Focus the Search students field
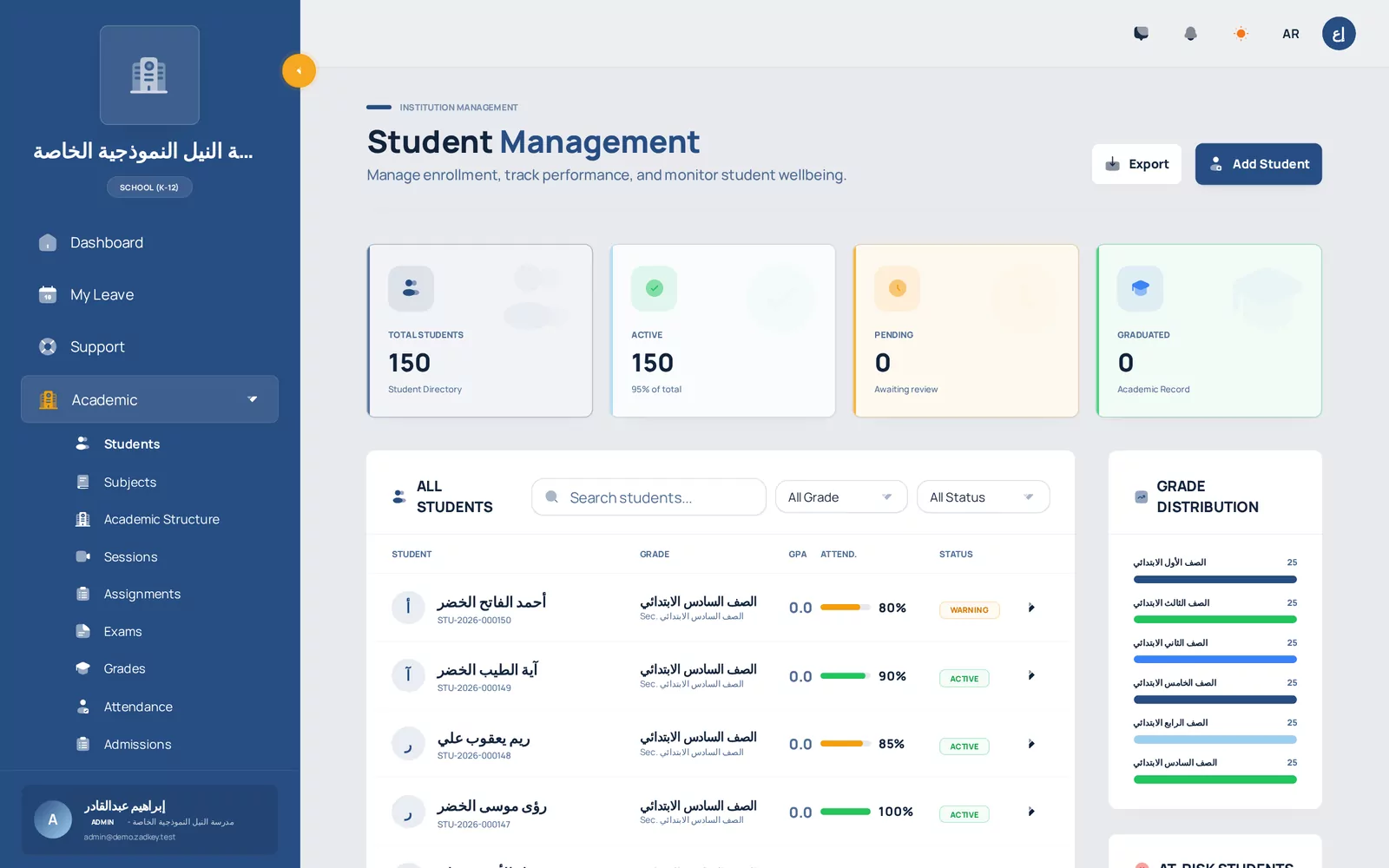Screen dimensions: 1389x868 pos(648,497)
